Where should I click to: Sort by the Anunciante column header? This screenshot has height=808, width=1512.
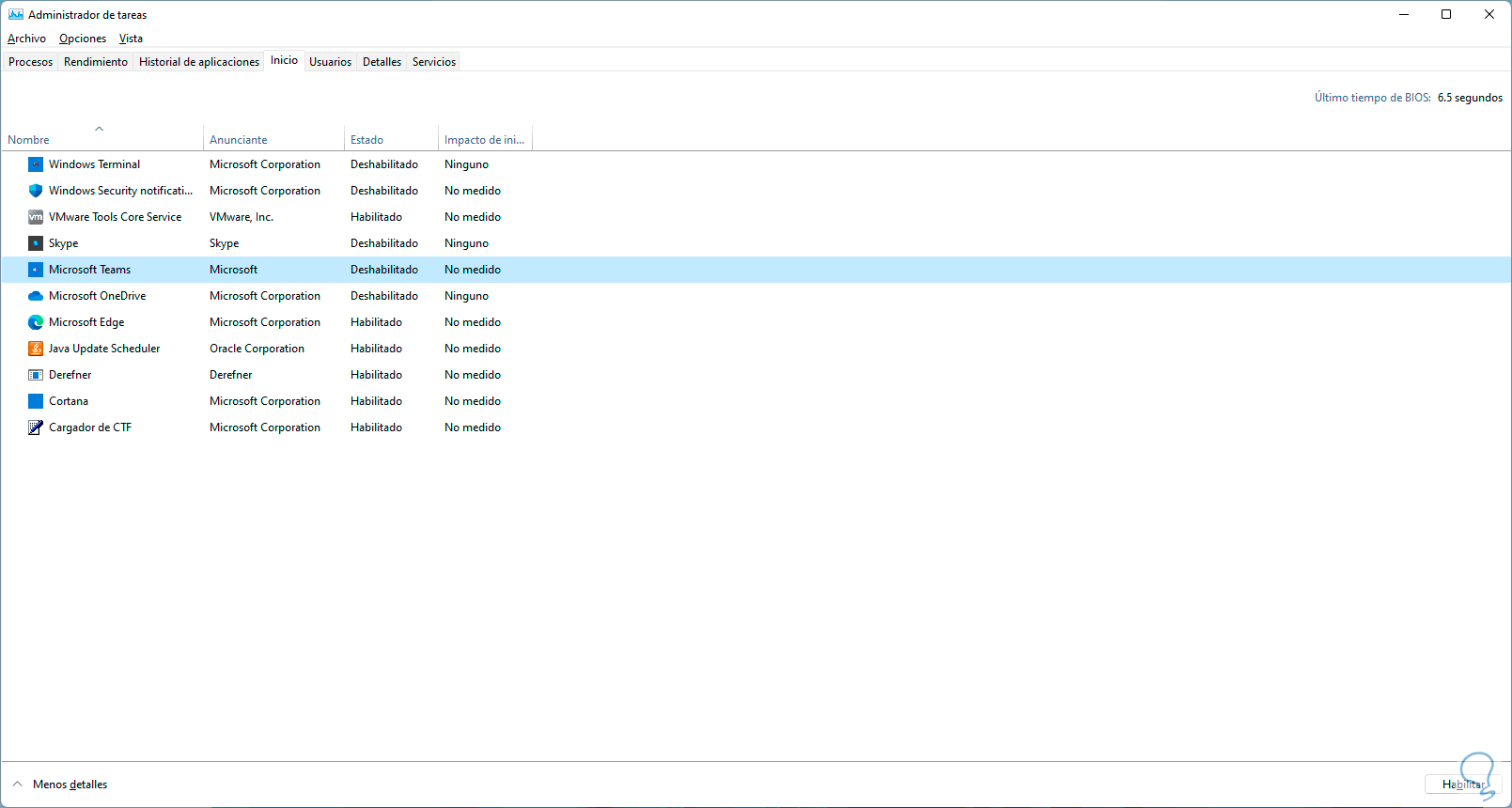pyautogui.click(x=273, y=139)
